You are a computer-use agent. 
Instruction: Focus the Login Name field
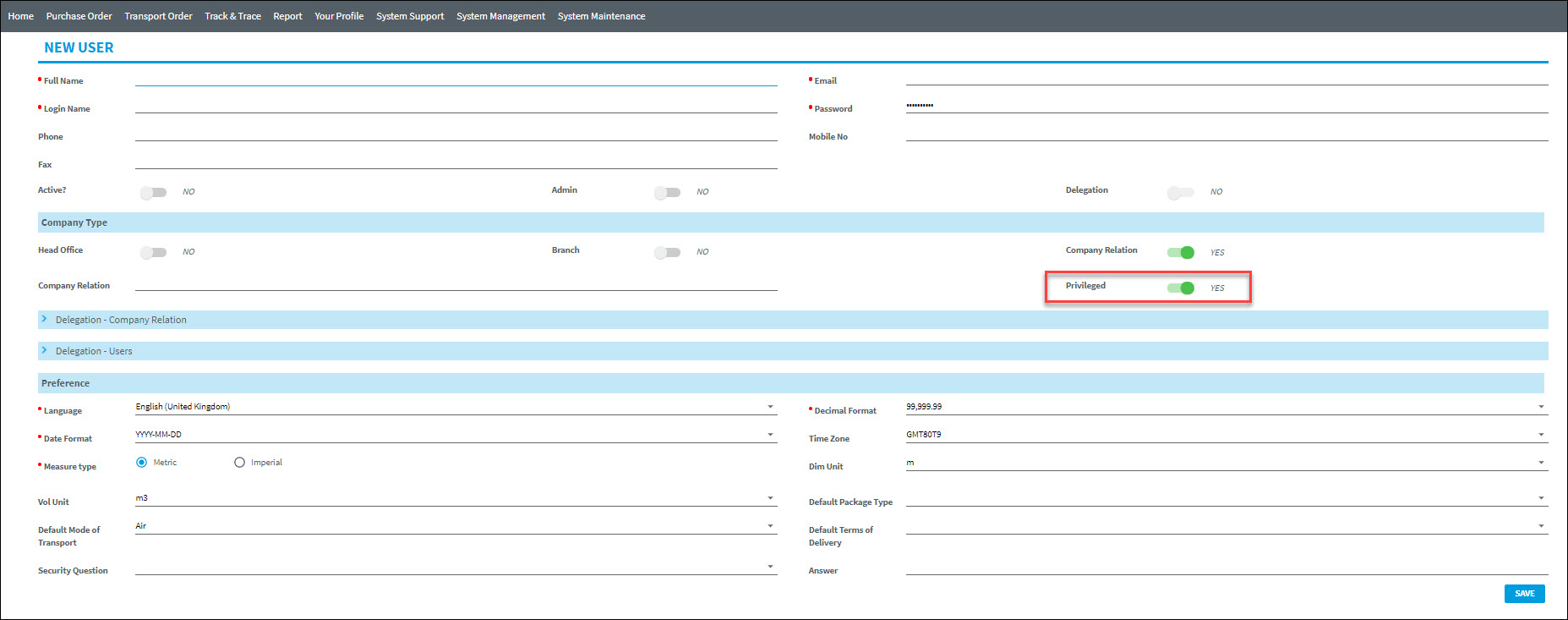coord(456,106)
